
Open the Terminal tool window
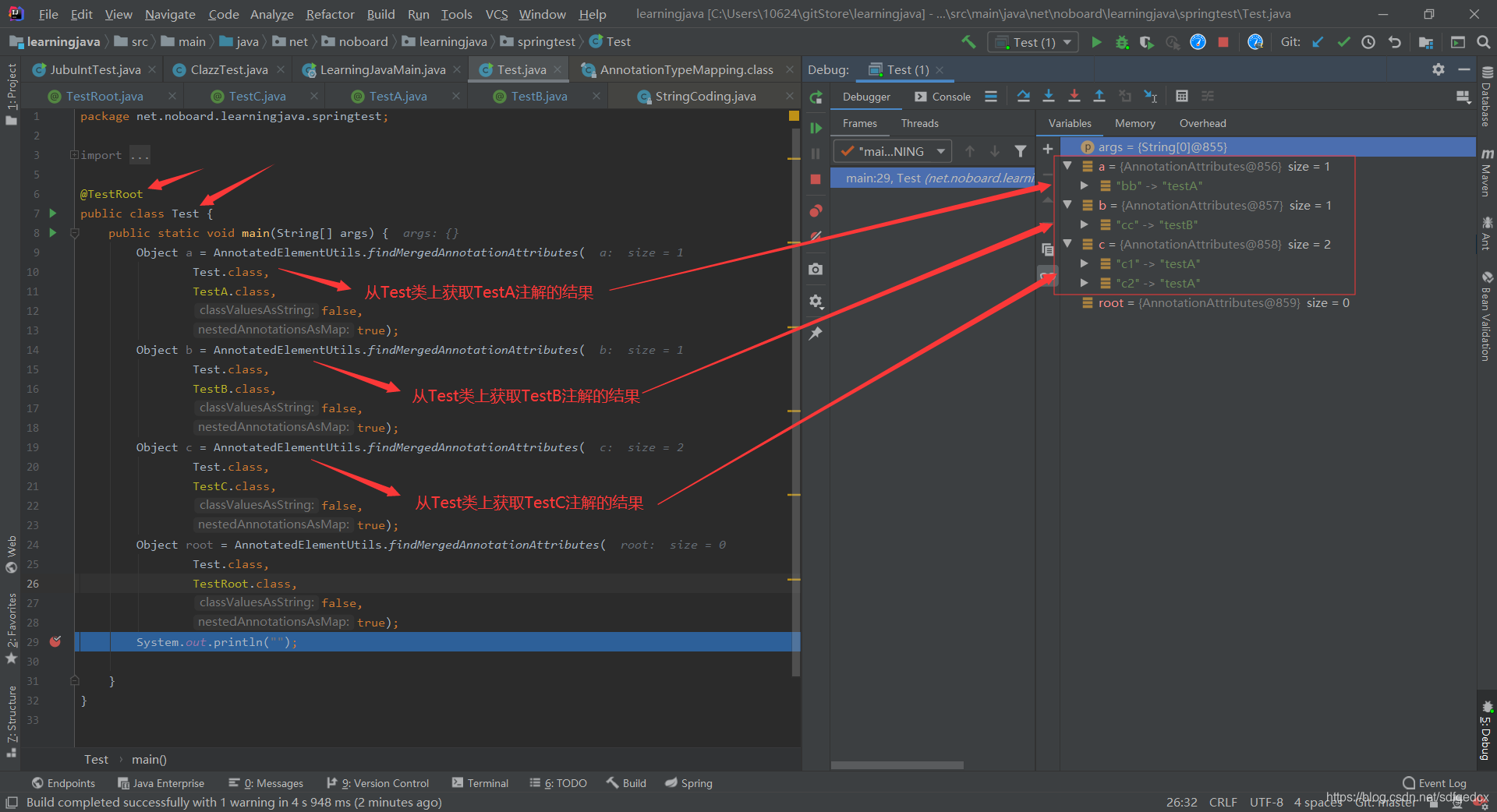coord(480,783)
